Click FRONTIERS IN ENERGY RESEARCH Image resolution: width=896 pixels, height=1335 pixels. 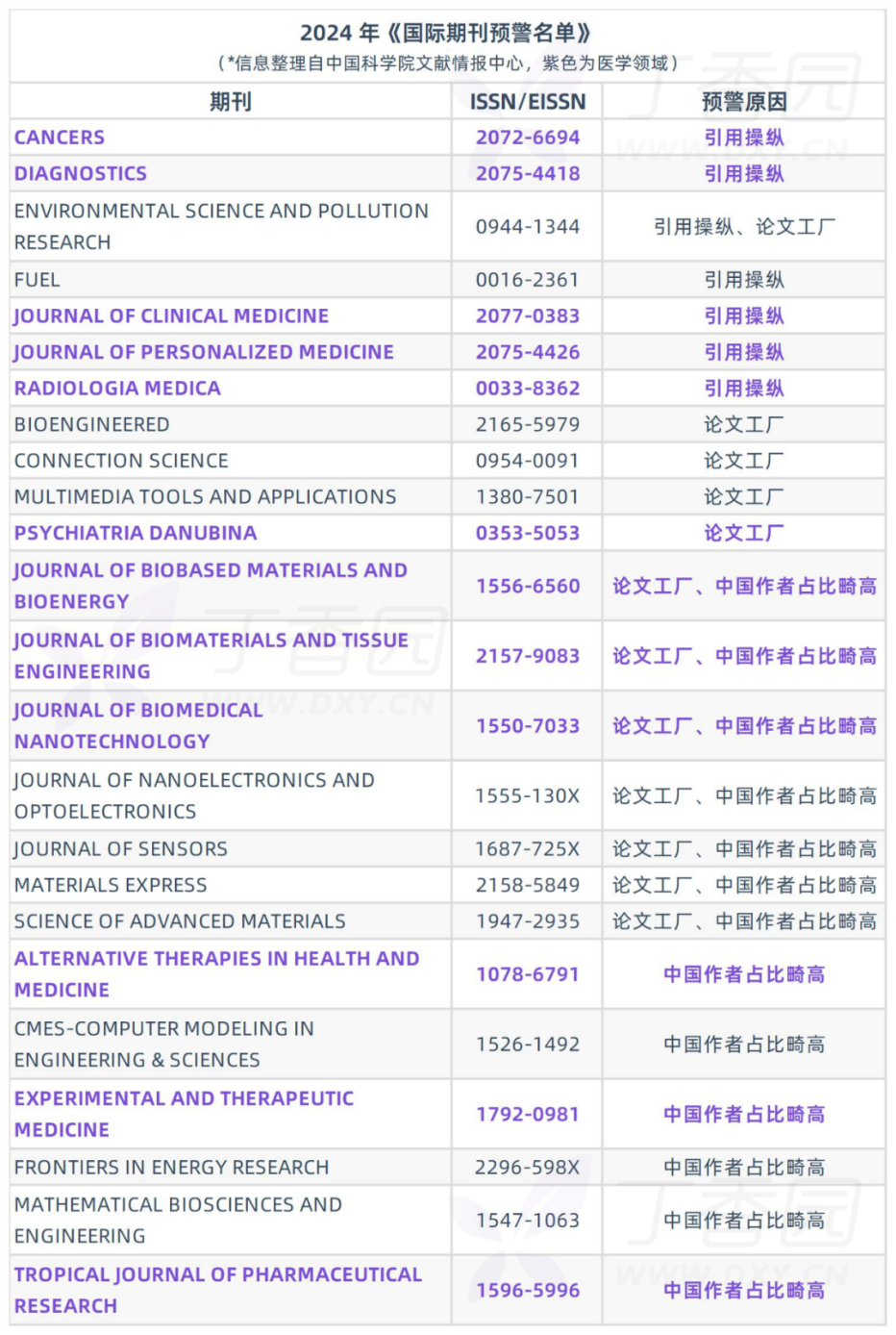(x=171, y=1168)
